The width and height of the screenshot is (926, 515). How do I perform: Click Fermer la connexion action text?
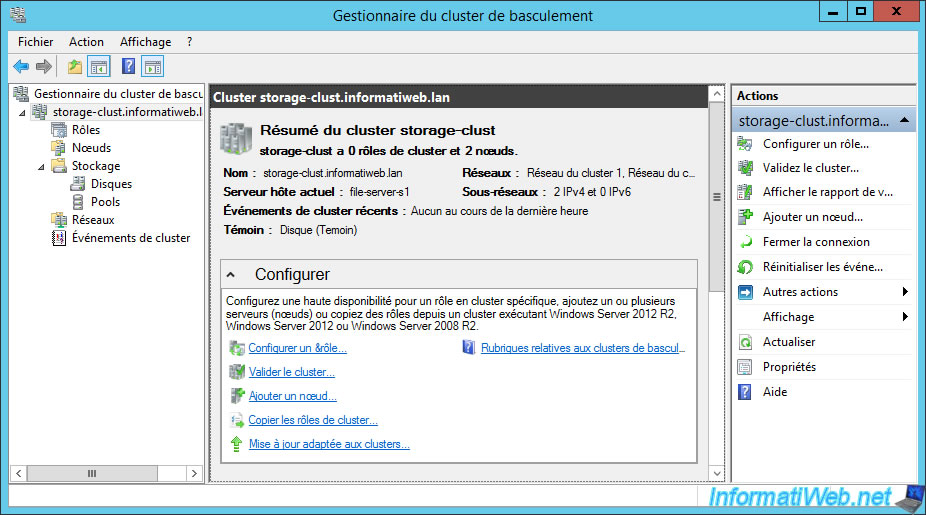pos(816,242)
